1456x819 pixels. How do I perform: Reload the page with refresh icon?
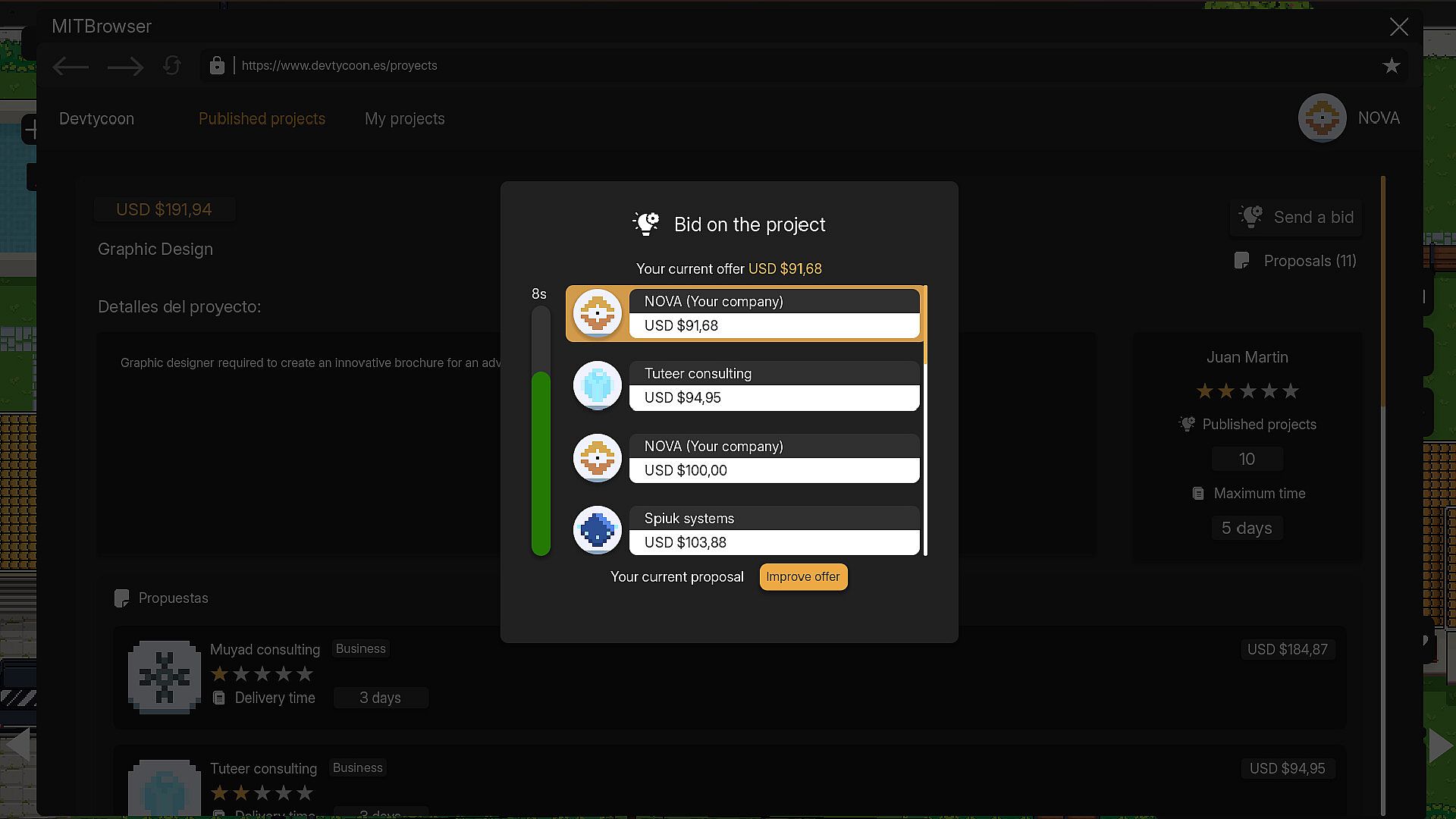click(172, 66)
